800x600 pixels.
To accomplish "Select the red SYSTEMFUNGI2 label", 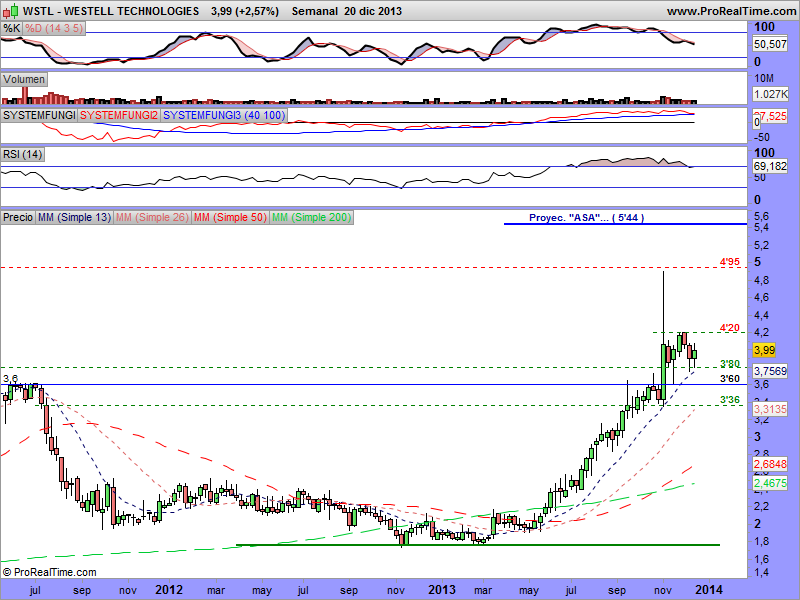I will [x=119, y=115].
